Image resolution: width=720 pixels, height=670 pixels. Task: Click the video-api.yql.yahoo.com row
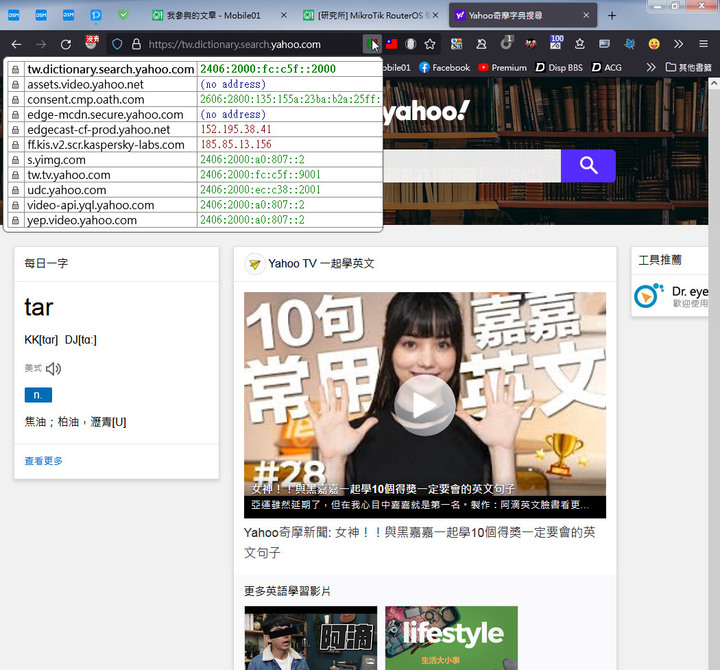[x=195, y=205]
